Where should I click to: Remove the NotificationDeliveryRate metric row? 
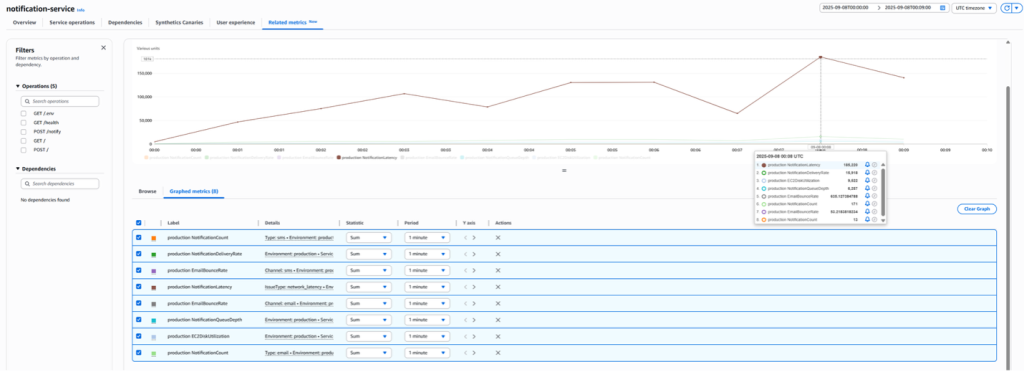498,254
